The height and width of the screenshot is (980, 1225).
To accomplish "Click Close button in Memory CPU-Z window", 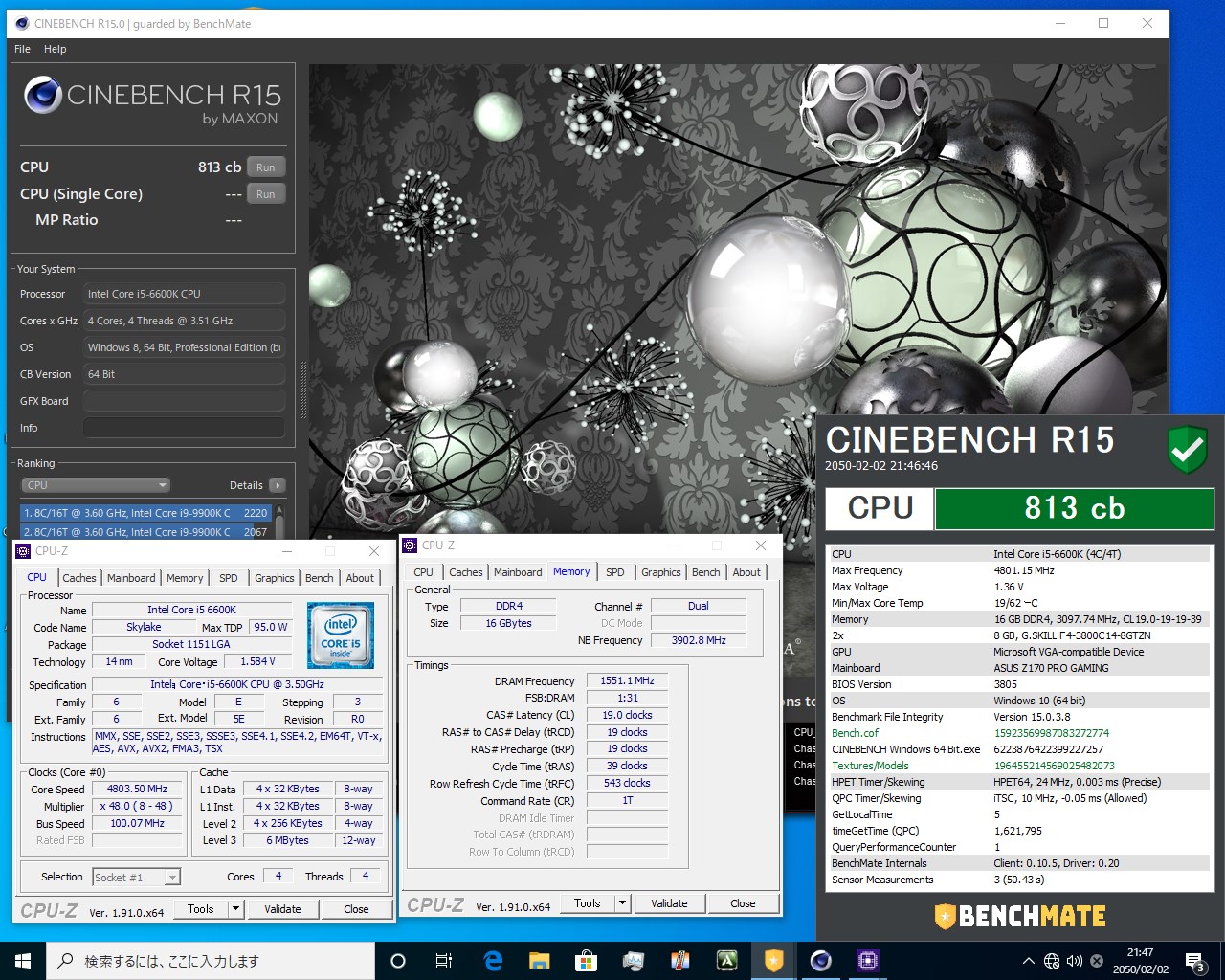I will coord(743,903).
